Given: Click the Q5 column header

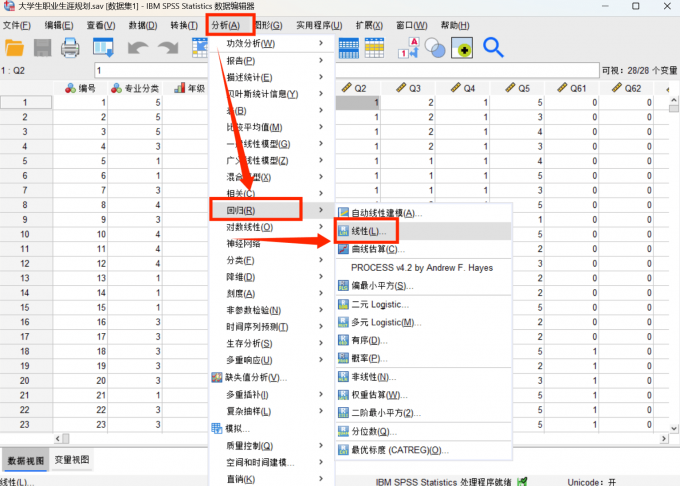Looking at the screenshot, I should (517, 88).
